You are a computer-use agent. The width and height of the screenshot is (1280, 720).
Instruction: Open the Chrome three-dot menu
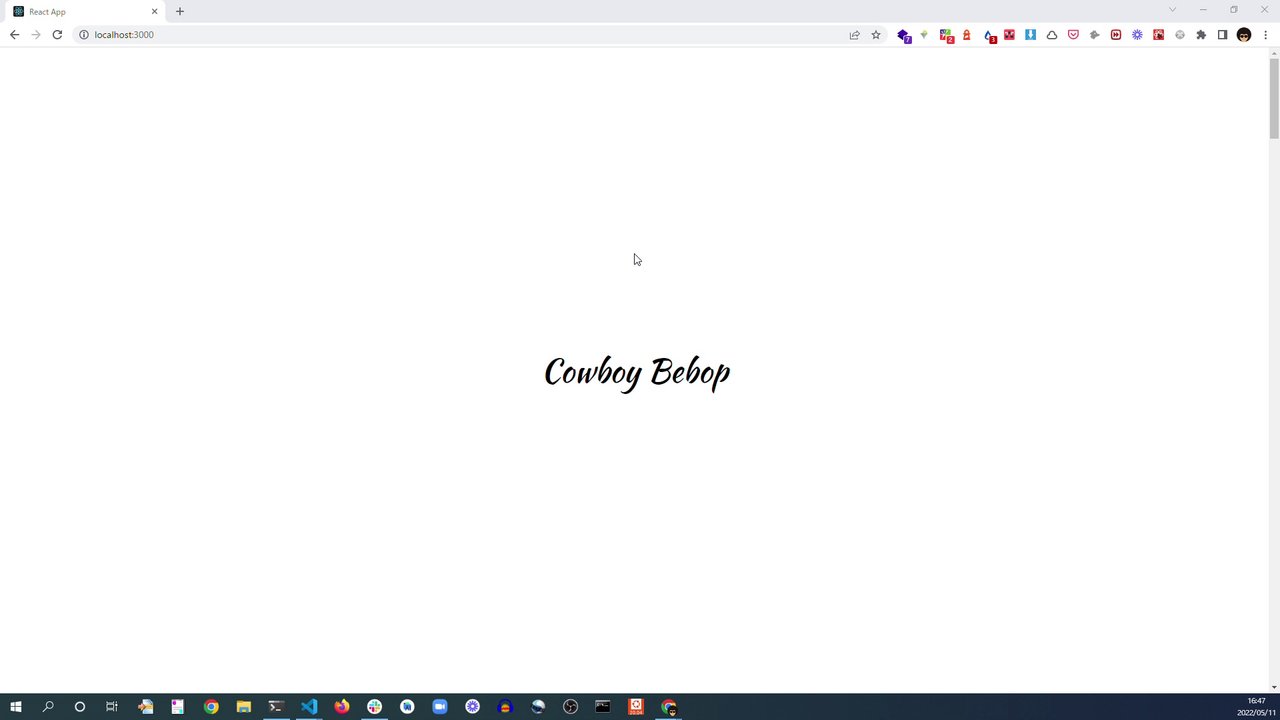(x=1265, y=35)
